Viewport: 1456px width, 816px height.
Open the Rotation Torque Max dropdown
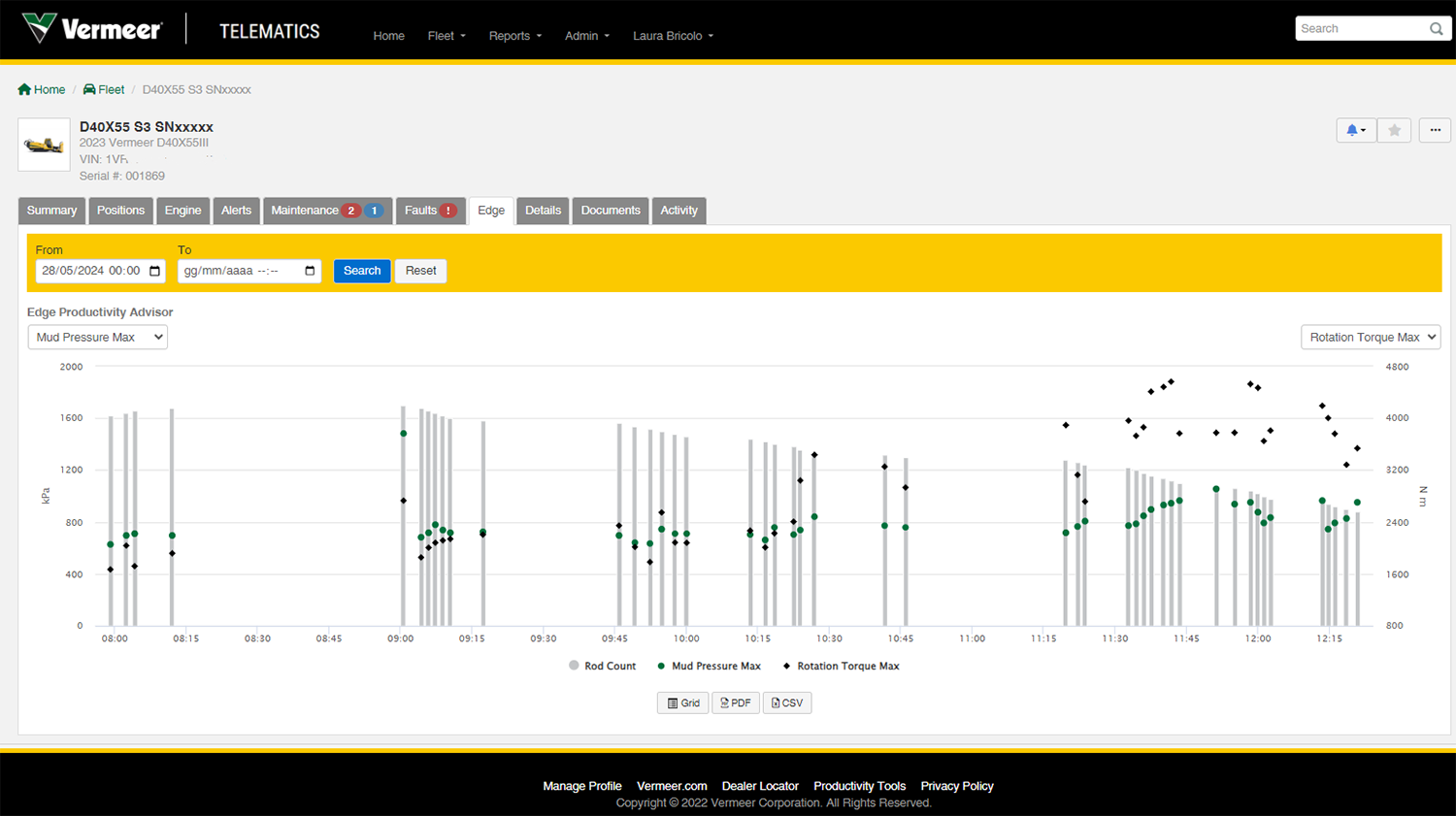[x=1370, y=337]
